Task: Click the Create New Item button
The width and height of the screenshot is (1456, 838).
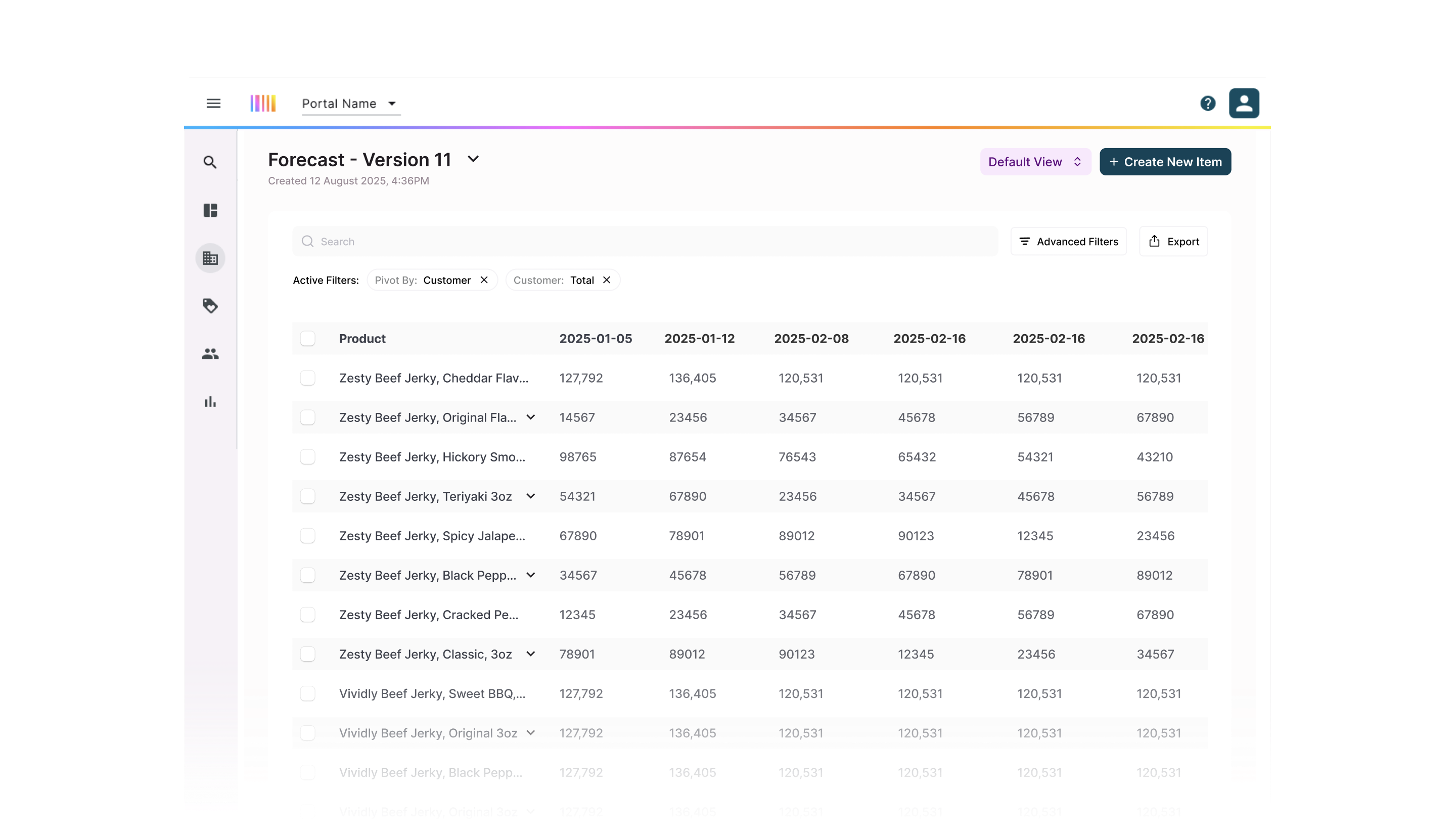Action: point(1165,162)
